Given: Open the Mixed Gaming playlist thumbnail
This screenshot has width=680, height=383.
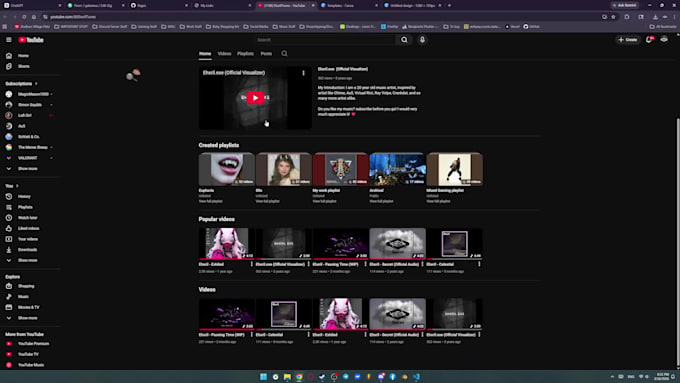Looking at the screenshot, I should pos(454,169).
